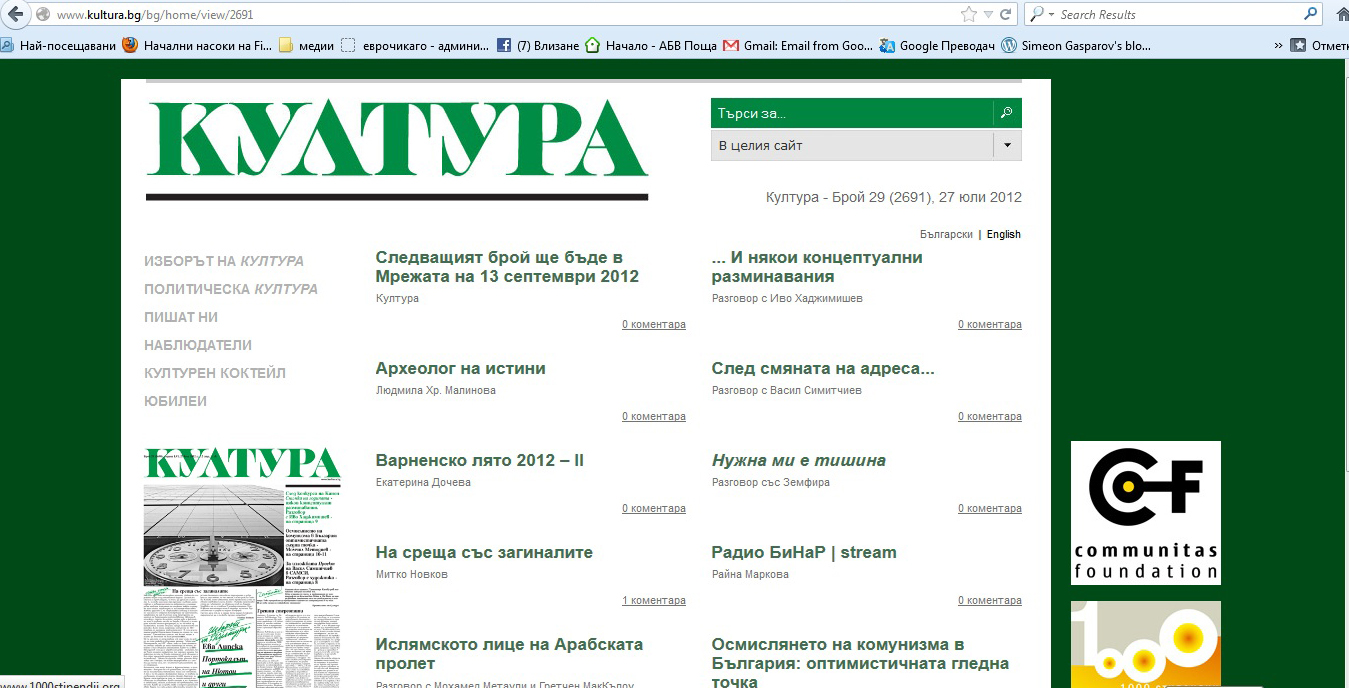Image resolution: width=1349 pixels, height=688 pixels.
Task: Click the Communitas Foundation logo
Action: (1145, 512)
